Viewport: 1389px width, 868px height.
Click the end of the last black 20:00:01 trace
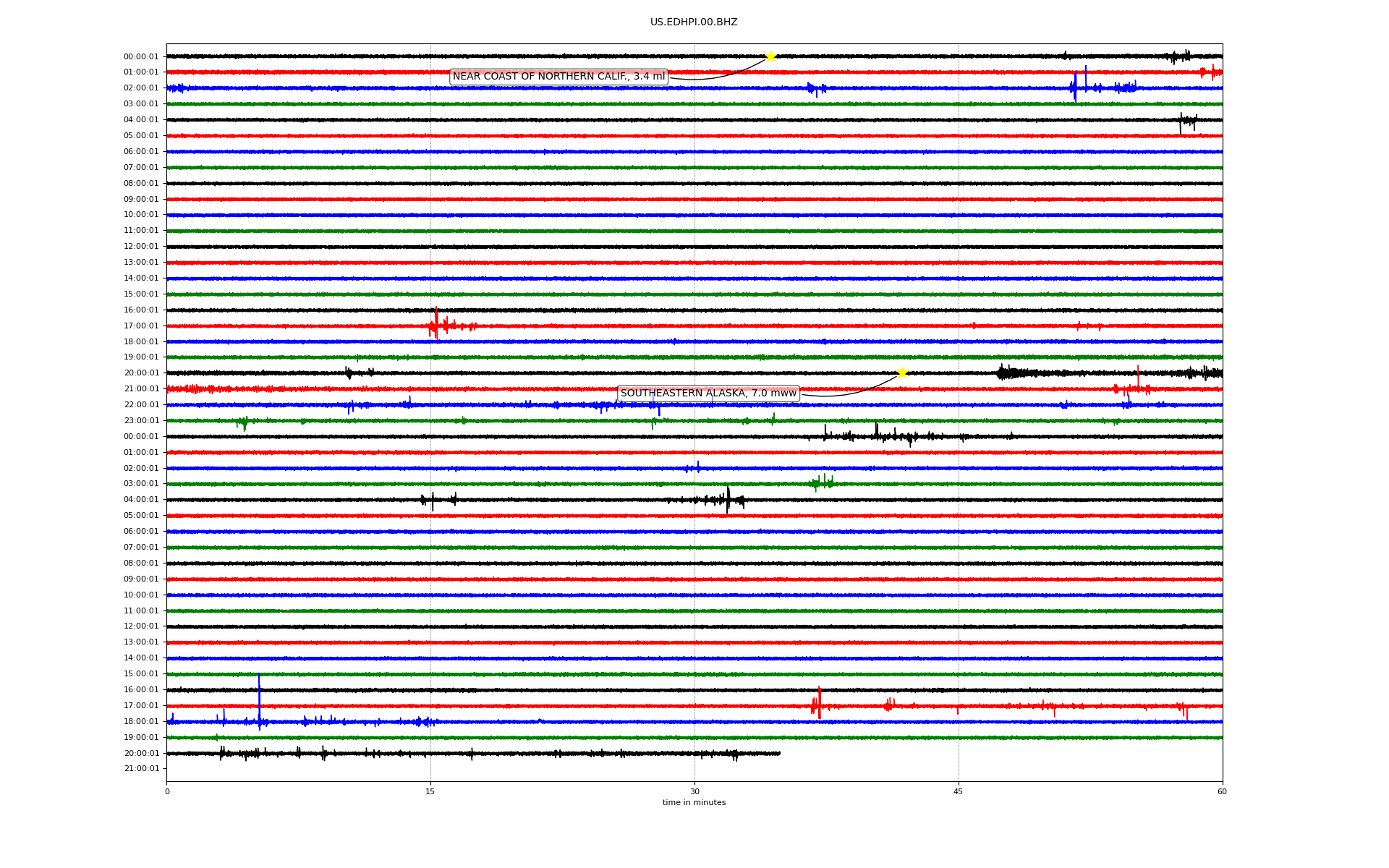779,753
